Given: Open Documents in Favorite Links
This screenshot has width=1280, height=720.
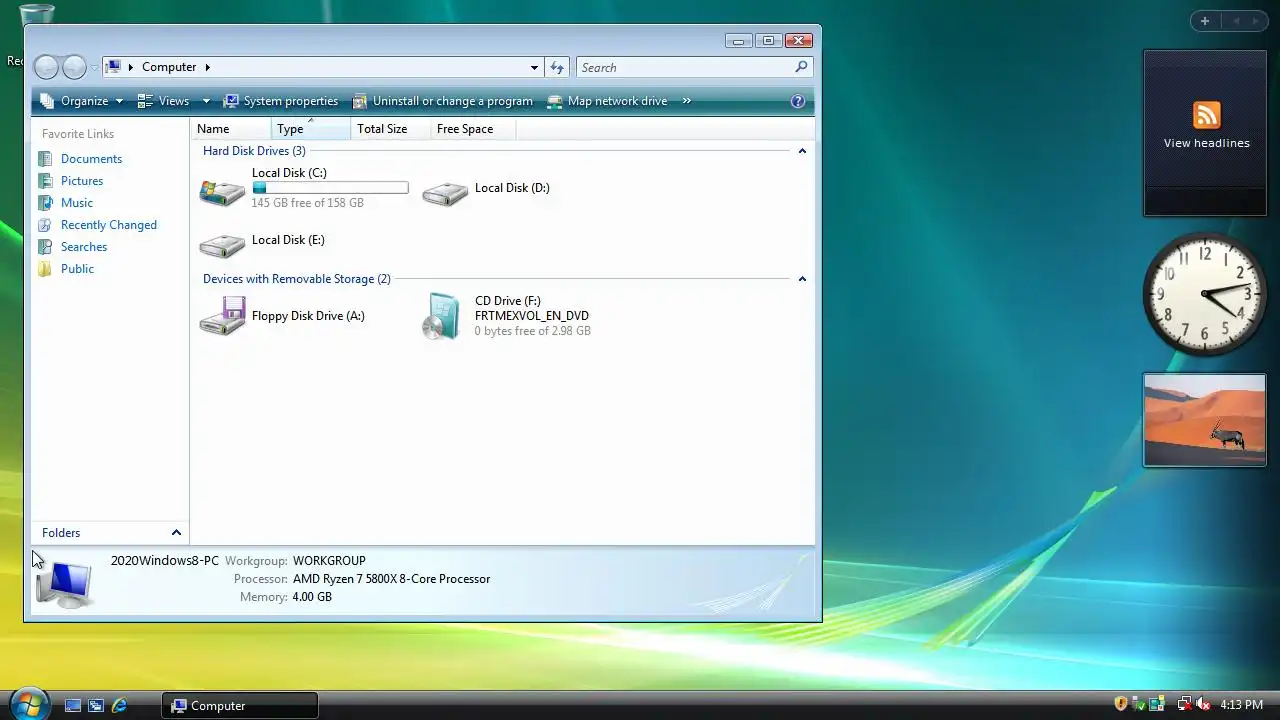Looking at the screenshot, I should pos(91,159).
